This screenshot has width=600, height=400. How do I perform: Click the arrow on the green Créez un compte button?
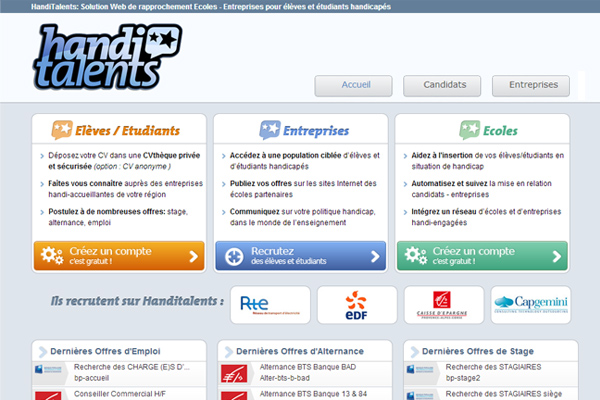(557, 256)
